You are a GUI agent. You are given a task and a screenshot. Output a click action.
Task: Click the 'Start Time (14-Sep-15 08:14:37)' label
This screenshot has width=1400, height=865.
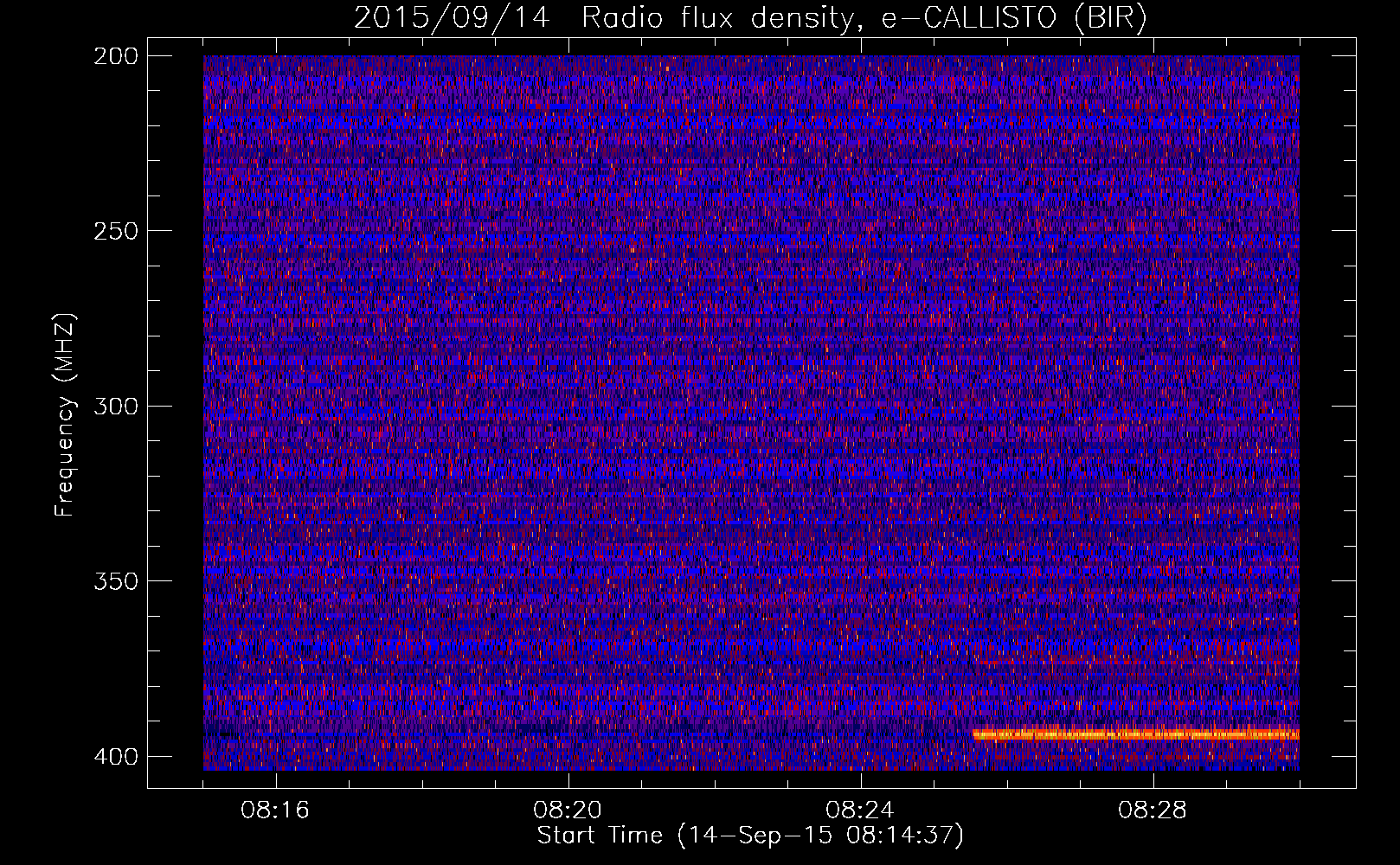(750, 836)
